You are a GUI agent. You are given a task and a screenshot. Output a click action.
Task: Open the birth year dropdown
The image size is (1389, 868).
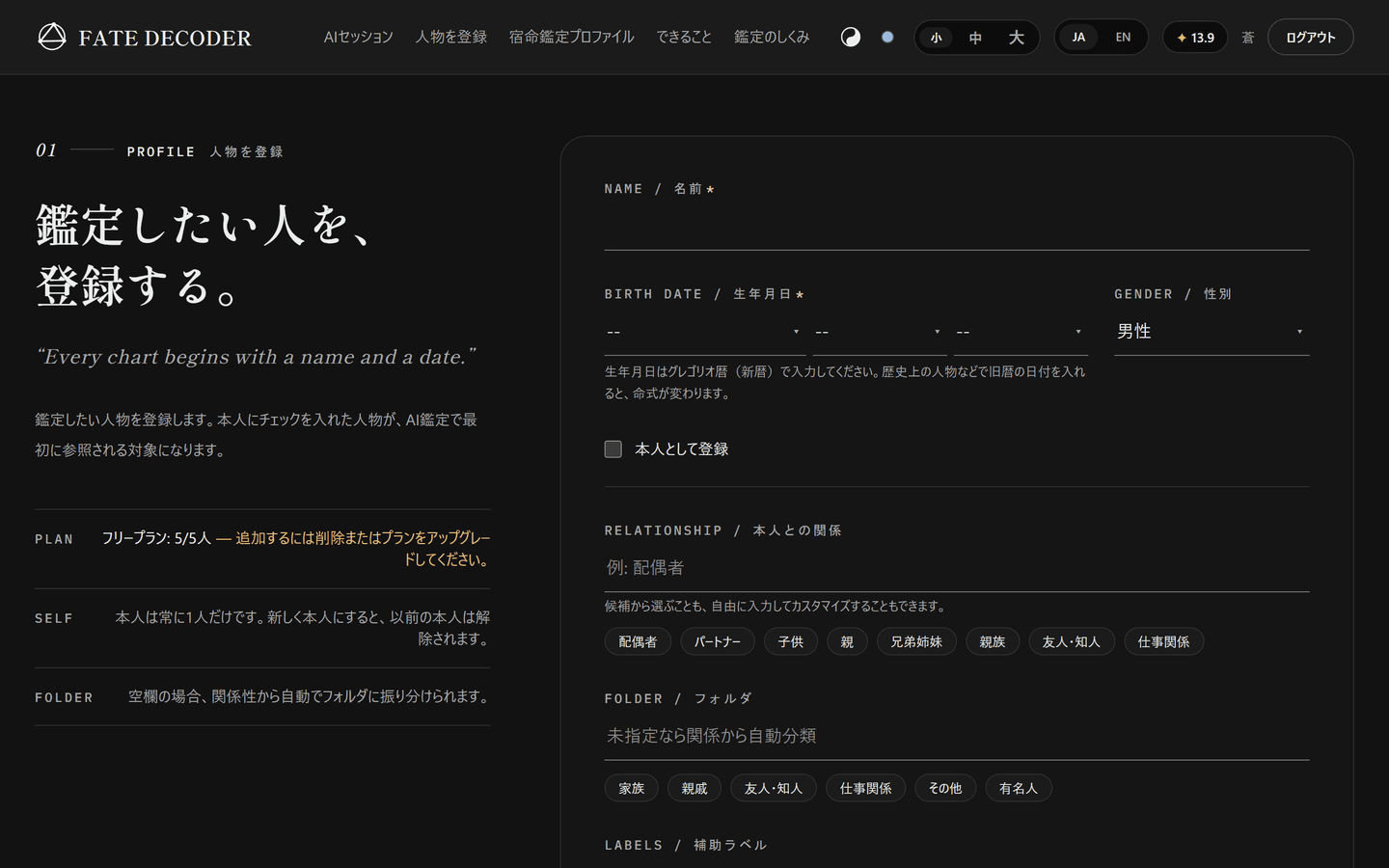(x=705, y=332)
